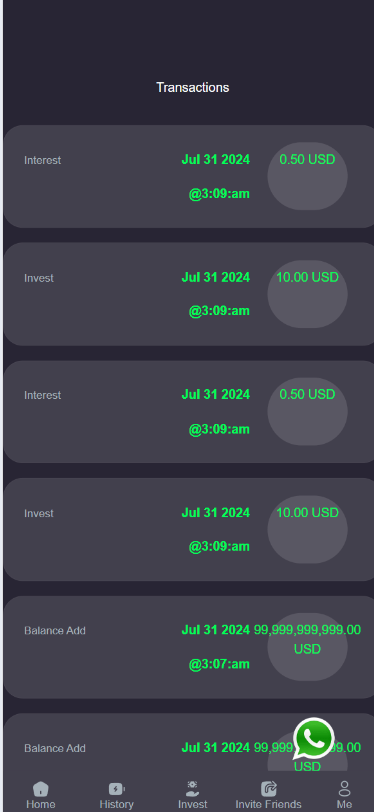Click the 99,999,999,999.00 USD amount bubble

[x=307, y=647]
